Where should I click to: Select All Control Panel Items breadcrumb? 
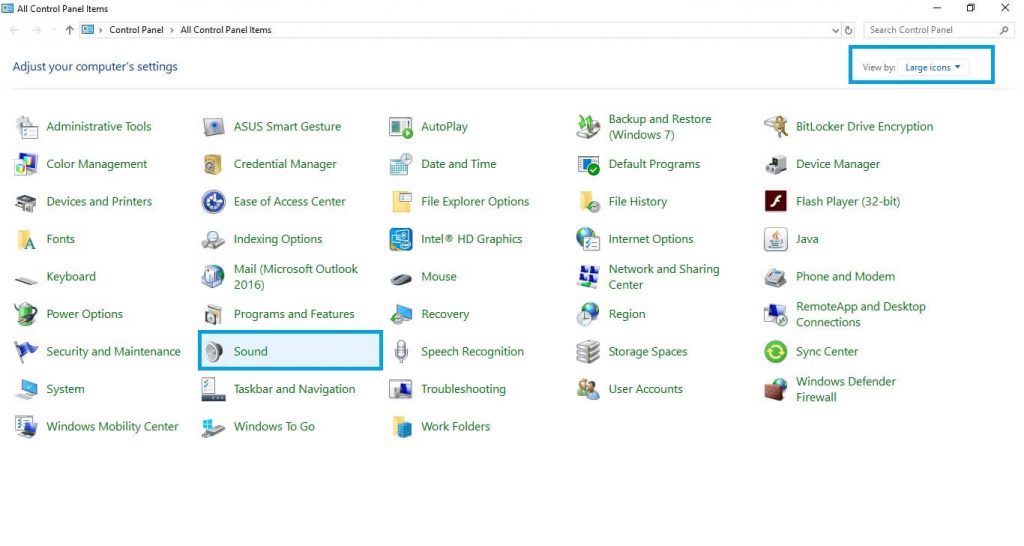point(226,30)
